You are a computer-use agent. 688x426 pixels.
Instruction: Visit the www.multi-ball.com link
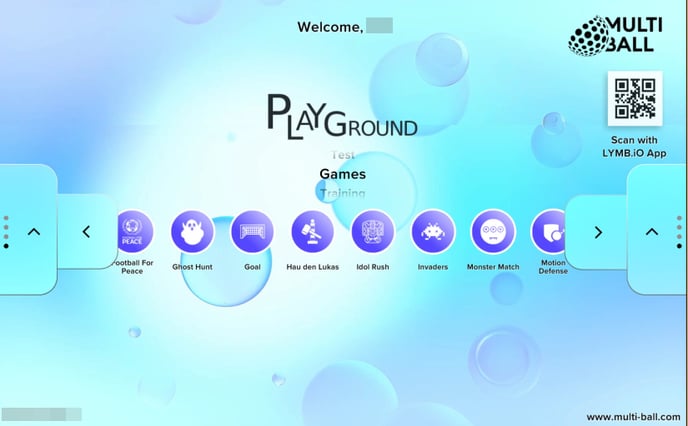(633, 417)
